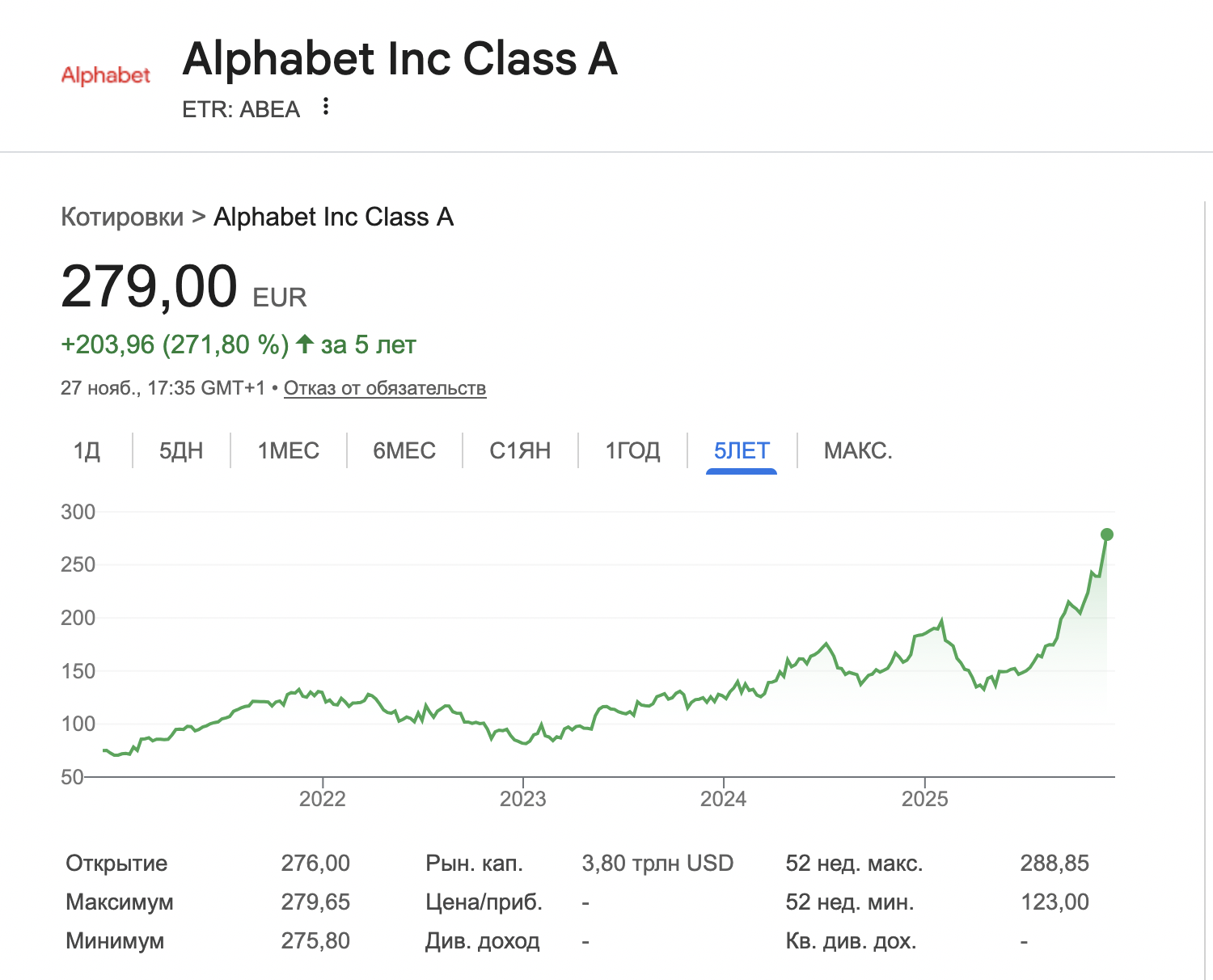This screenshot has width=1213, height=980.
Task: Click the 52 нед. макс. value 288,85
Action: pos(1055,863)
